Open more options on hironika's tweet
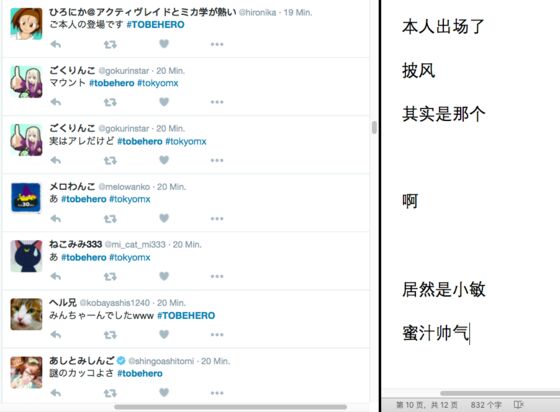 coord(217,44)
